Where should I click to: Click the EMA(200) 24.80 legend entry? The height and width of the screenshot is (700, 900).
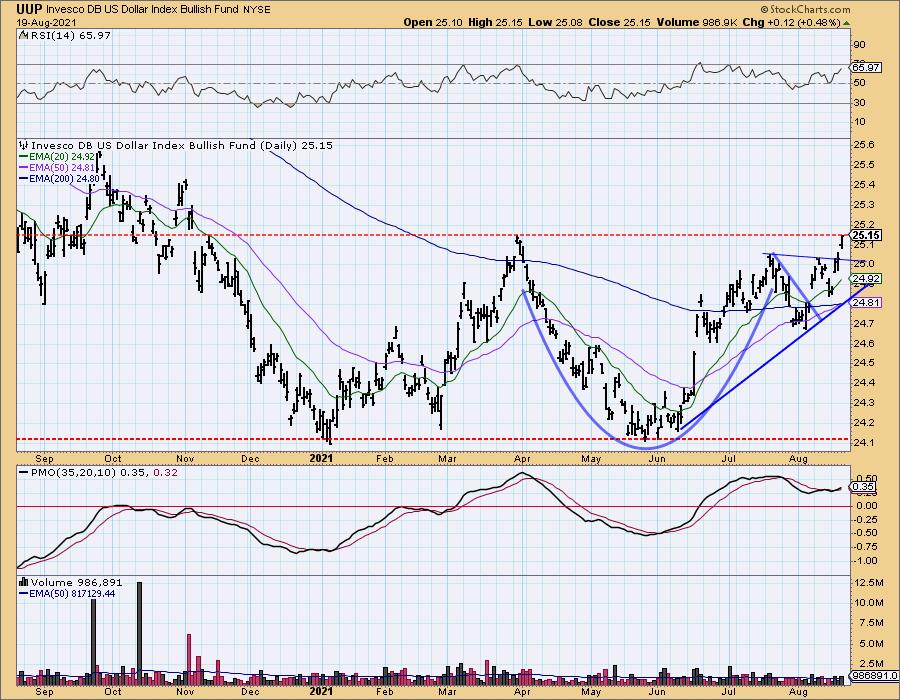click(64, 178)
